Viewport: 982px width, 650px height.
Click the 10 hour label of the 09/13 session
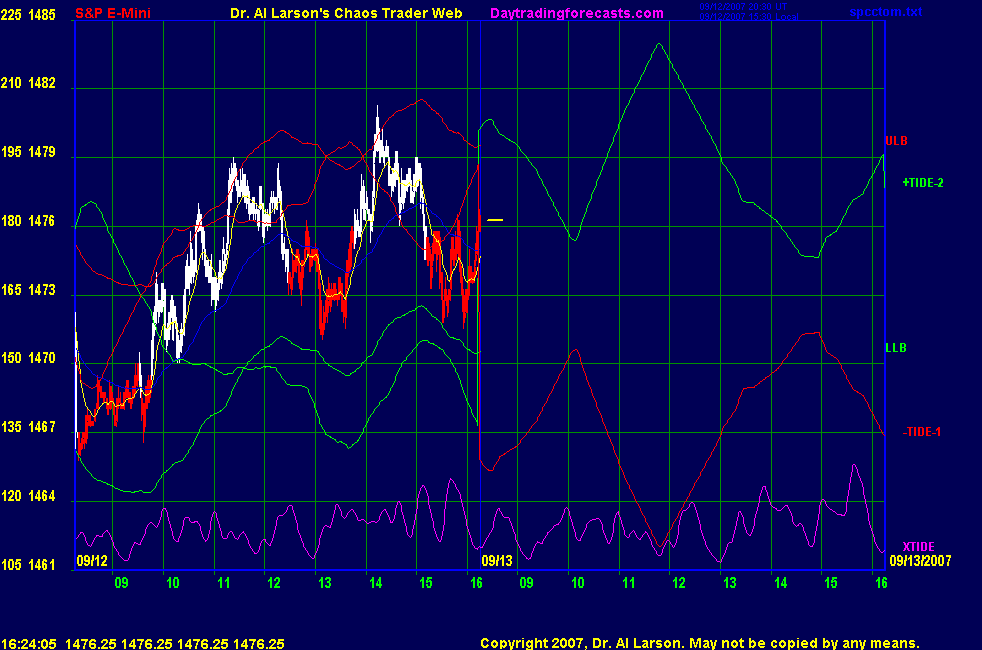pyautogui.click(x=577, y=583)
